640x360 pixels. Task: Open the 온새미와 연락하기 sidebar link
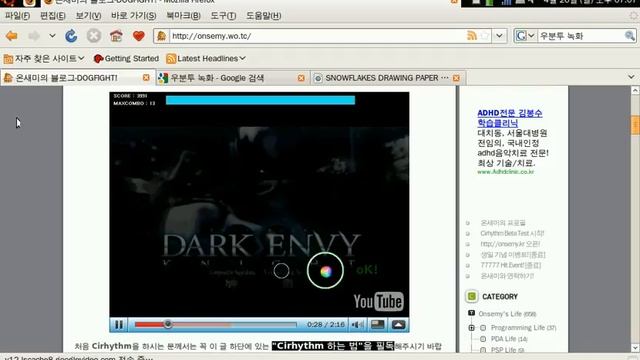tap(507, 276)
